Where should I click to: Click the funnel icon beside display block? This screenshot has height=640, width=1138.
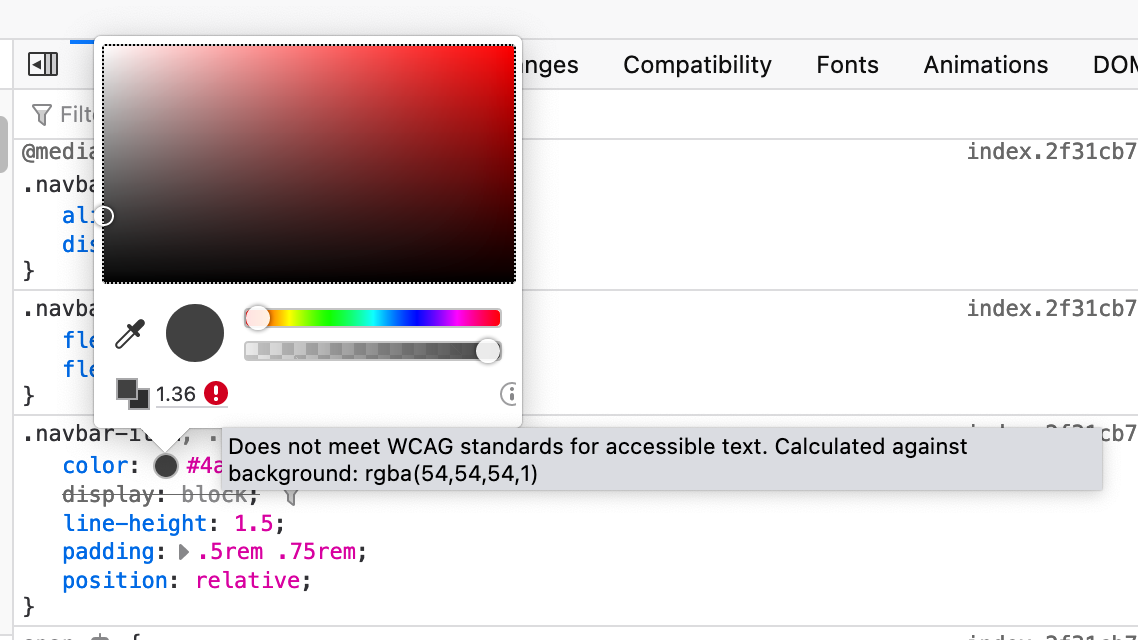click(x=290, y=496)
